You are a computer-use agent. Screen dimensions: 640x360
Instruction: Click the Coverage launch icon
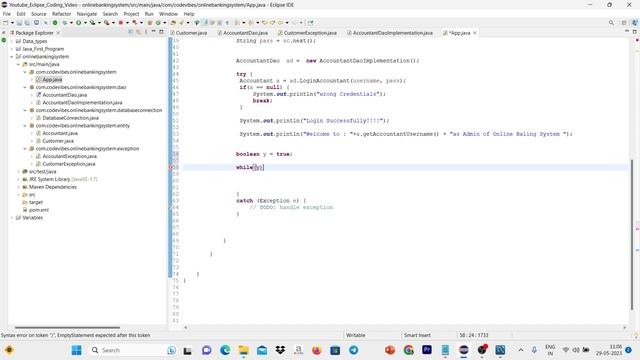pyautogui.click(x=92, y=23)
